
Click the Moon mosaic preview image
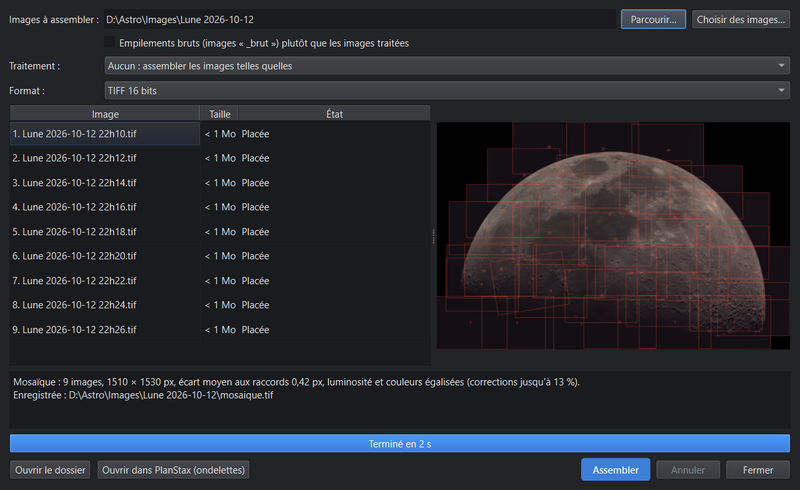click(613, 236)
